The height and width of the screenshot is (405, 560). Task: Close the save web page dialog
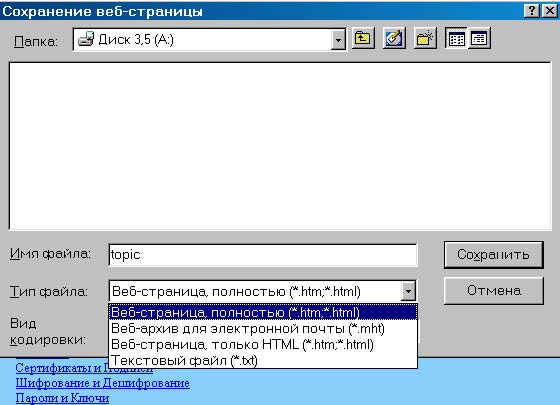click(x=549, y=11)
